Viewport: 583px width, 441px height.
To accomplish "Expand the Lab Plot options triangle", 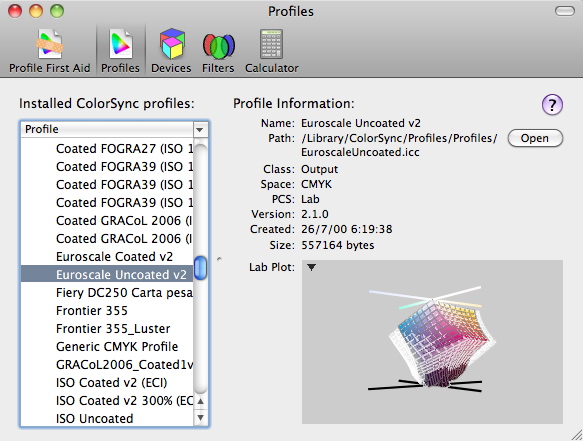I will pyautogui.click(x=311, y=267).
